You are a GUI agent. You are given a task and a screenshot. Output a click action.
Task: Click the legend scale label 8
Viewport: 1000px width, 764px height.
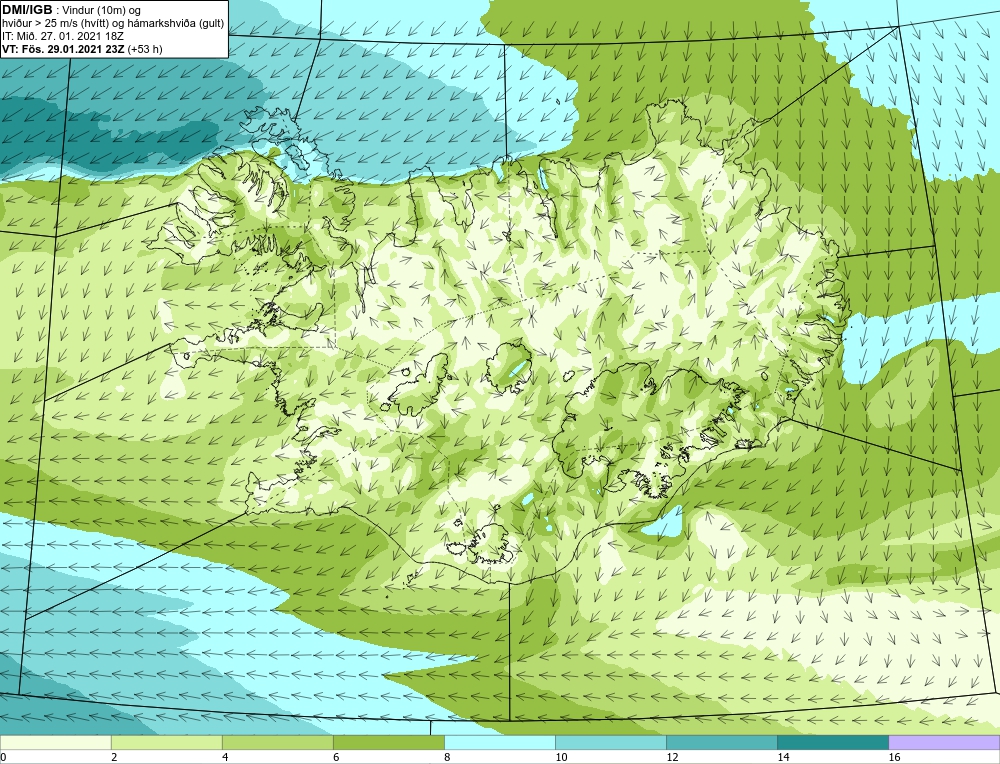[x=447, y=757]
